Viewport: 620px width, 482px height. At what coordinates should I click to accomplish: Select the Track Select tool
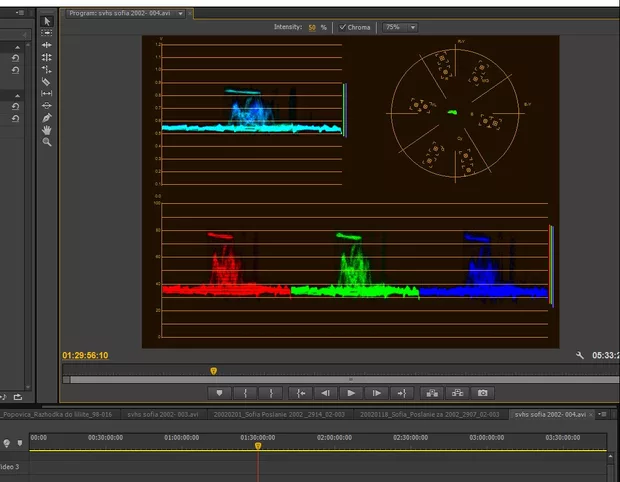(47, 33)
